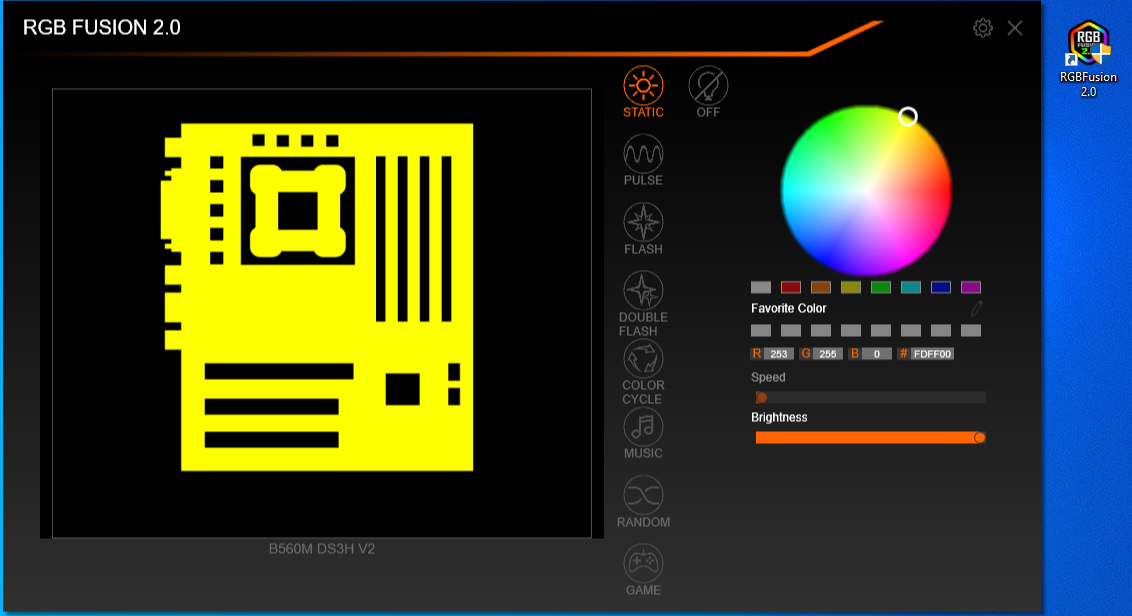Close the RGB Fusion window
The image size is (1132, 616).
click(x=1014, y=28)
